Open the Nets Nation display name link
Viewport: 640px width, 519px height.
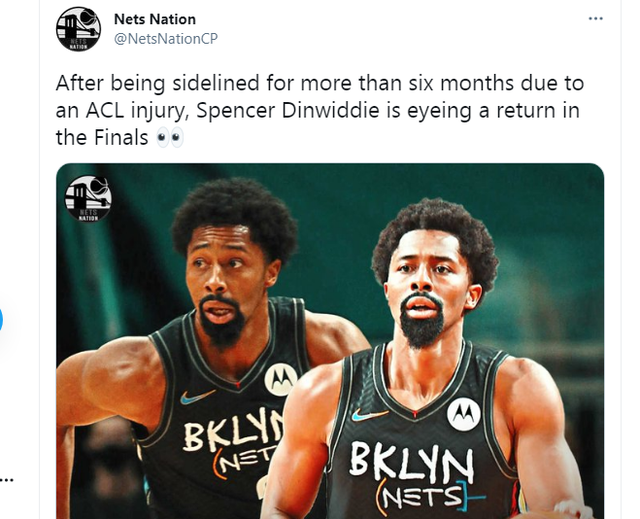click(x=155, y=19)
